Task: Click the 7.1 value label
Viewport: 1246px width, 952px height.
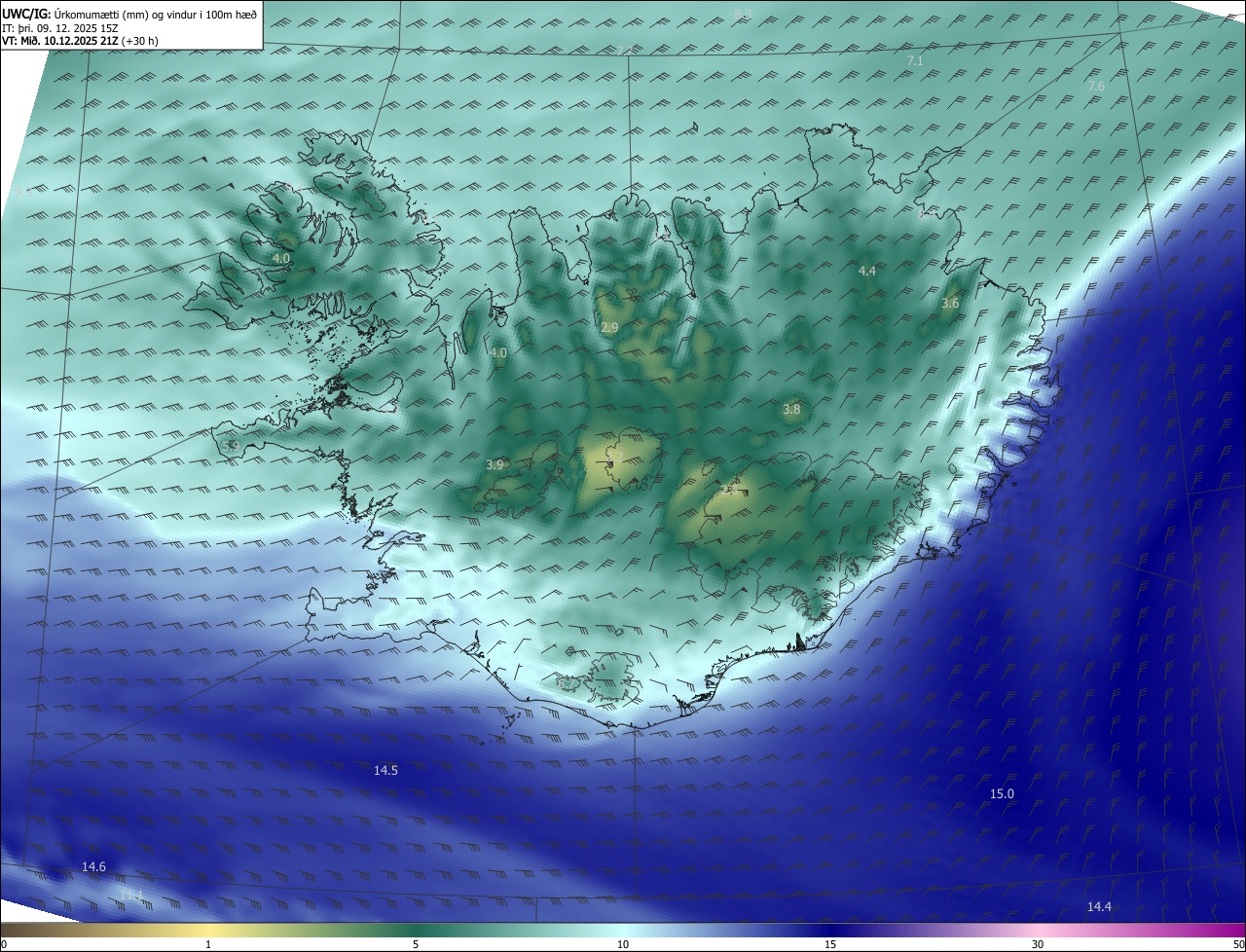Action: coord(915,61)
